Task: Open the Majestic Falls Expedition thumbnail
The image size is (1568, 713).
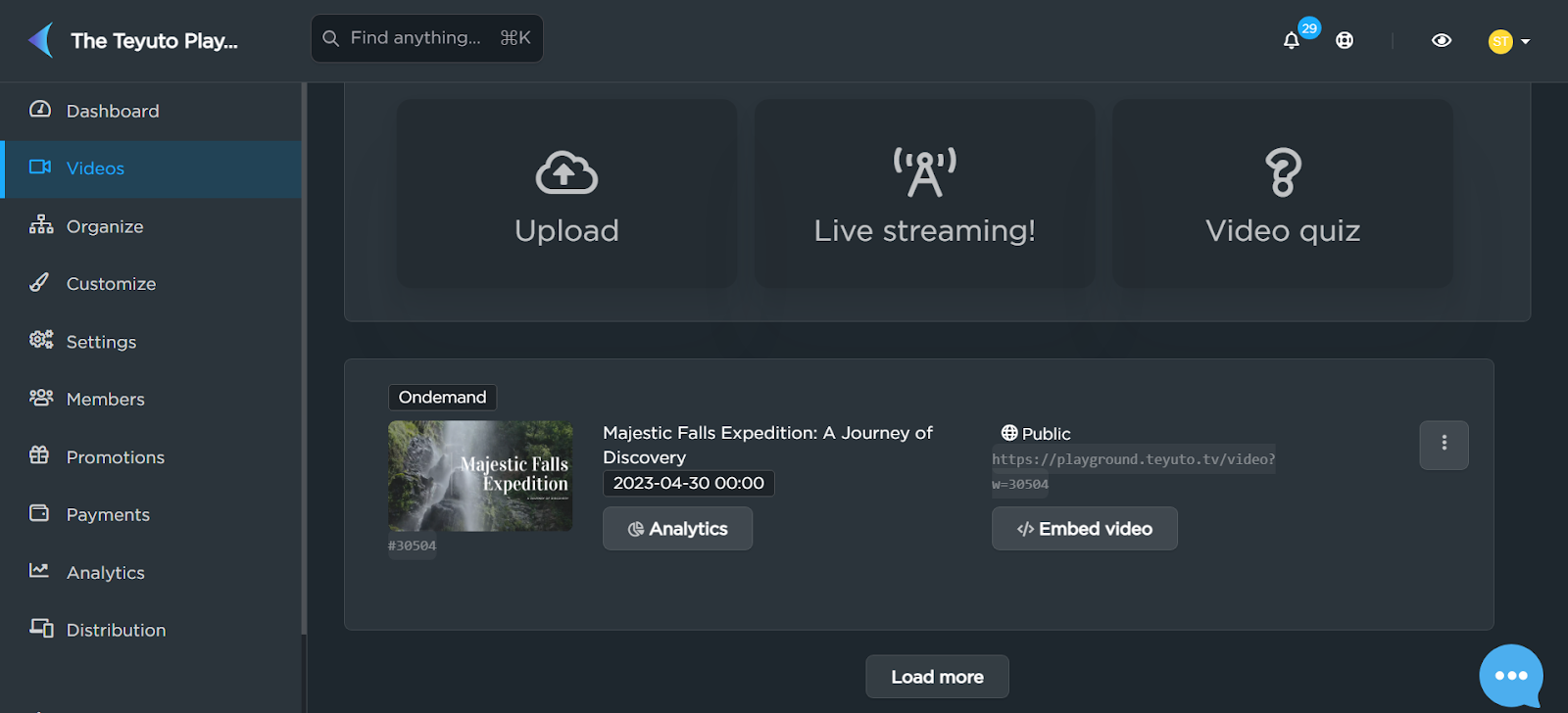Action: (x=480, y=476)
